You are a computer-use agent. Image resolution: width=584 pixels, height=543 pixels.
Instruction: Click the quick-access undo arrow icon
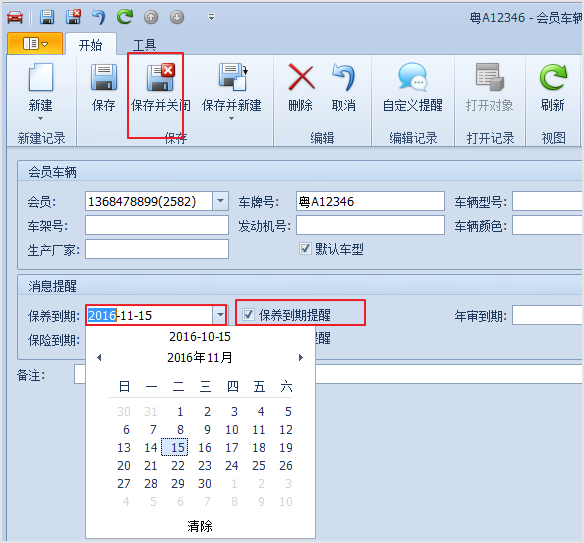click(x=99, y=17)
